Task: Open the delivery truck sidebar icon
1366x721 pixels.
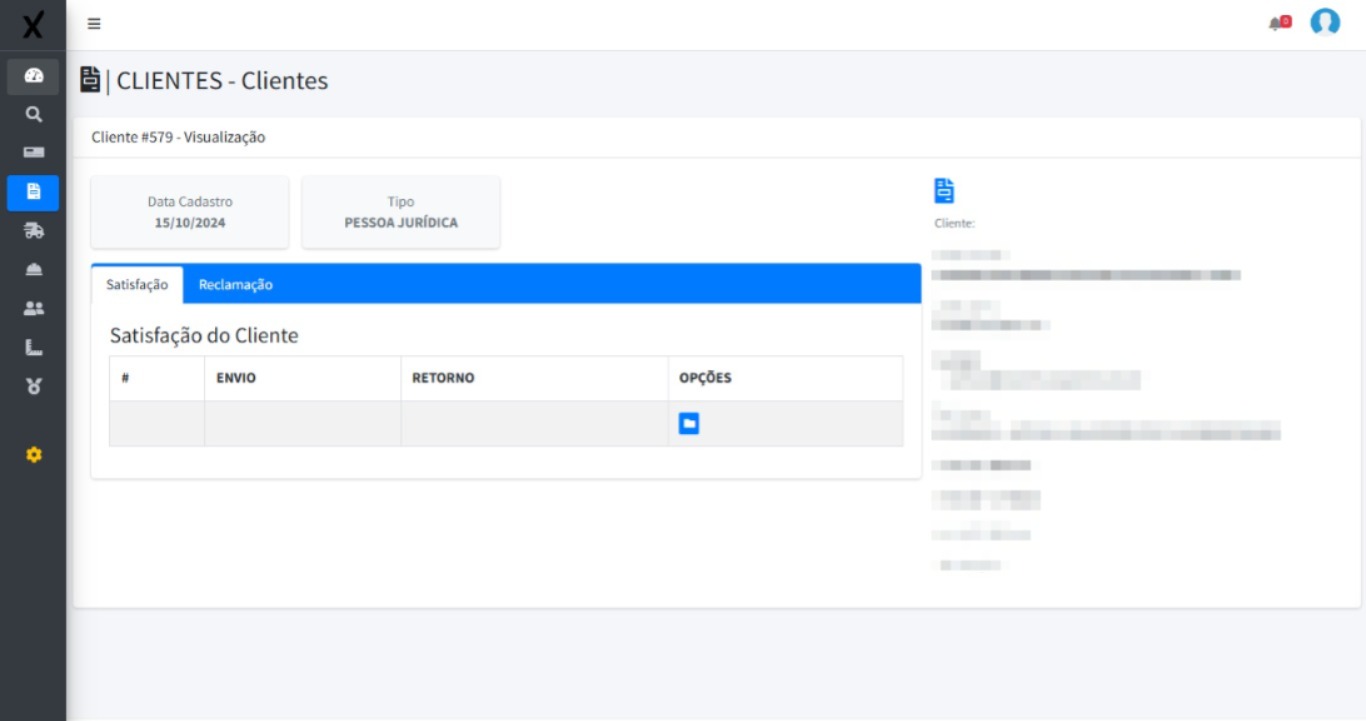Action: point(33,231)
